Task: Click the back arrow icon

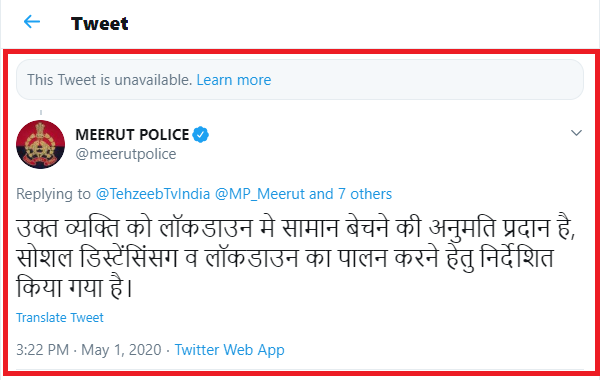Action: 32,22
